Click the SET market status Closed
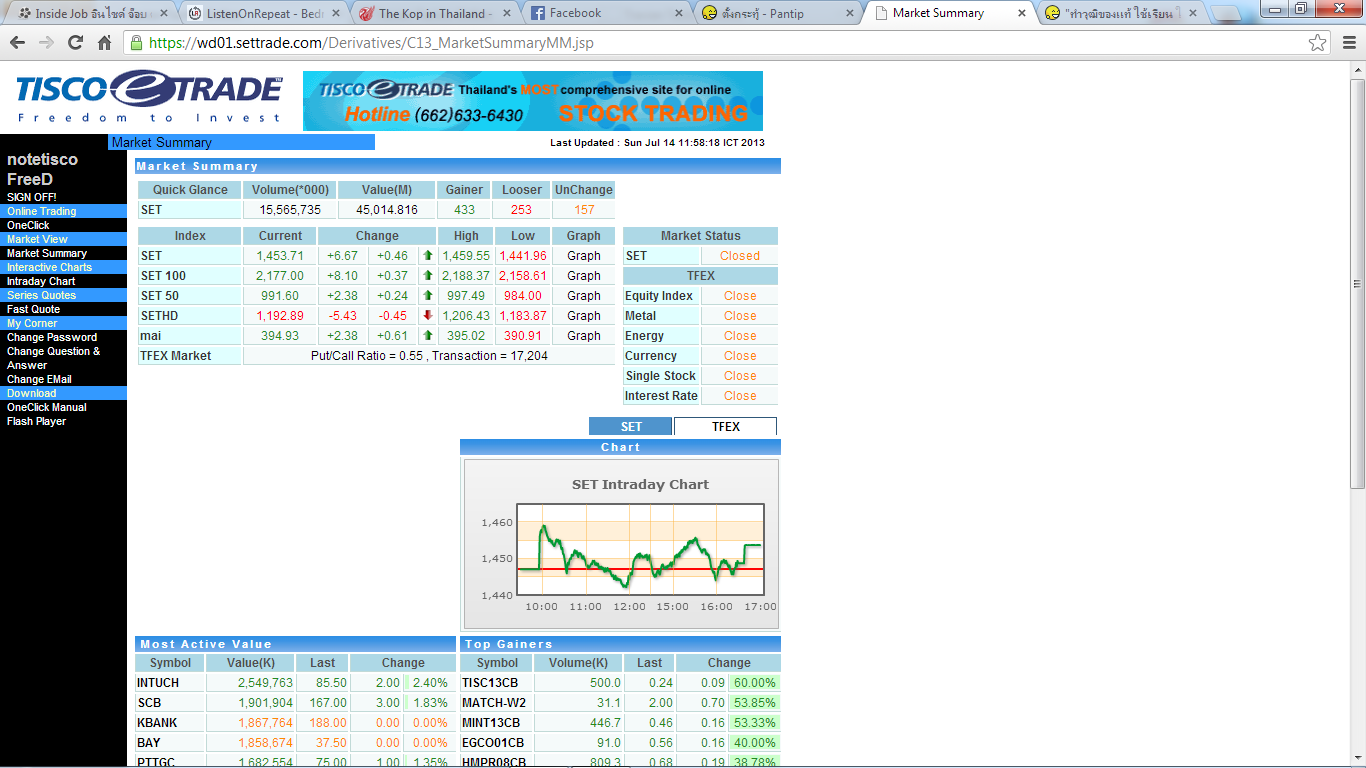This screenshot has width=1366, height=768. coord(740,256)
